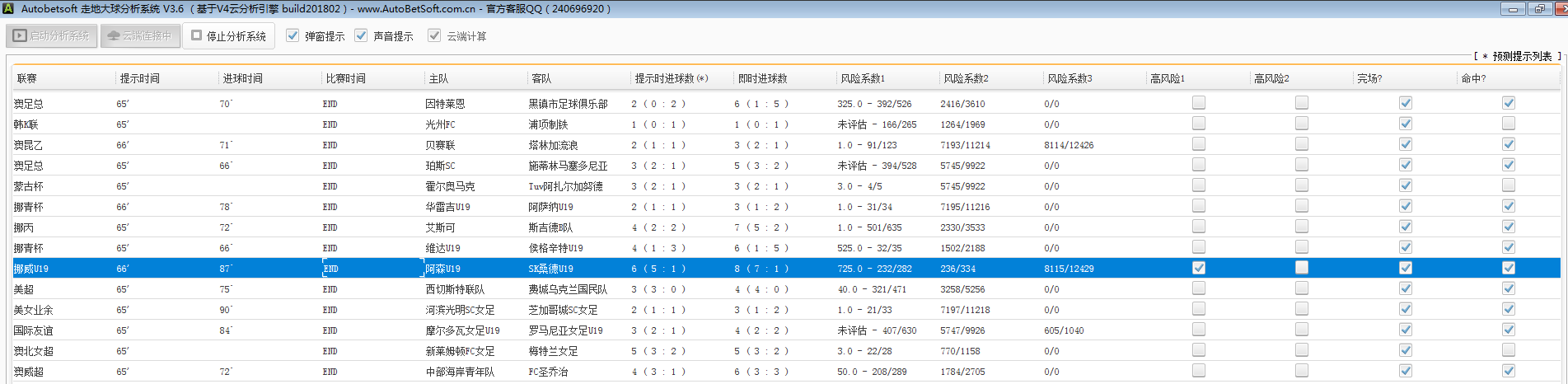1568x384 pixels.
Task: Disable the 声音提示 checkbox
Action: [x=361, y=36]
